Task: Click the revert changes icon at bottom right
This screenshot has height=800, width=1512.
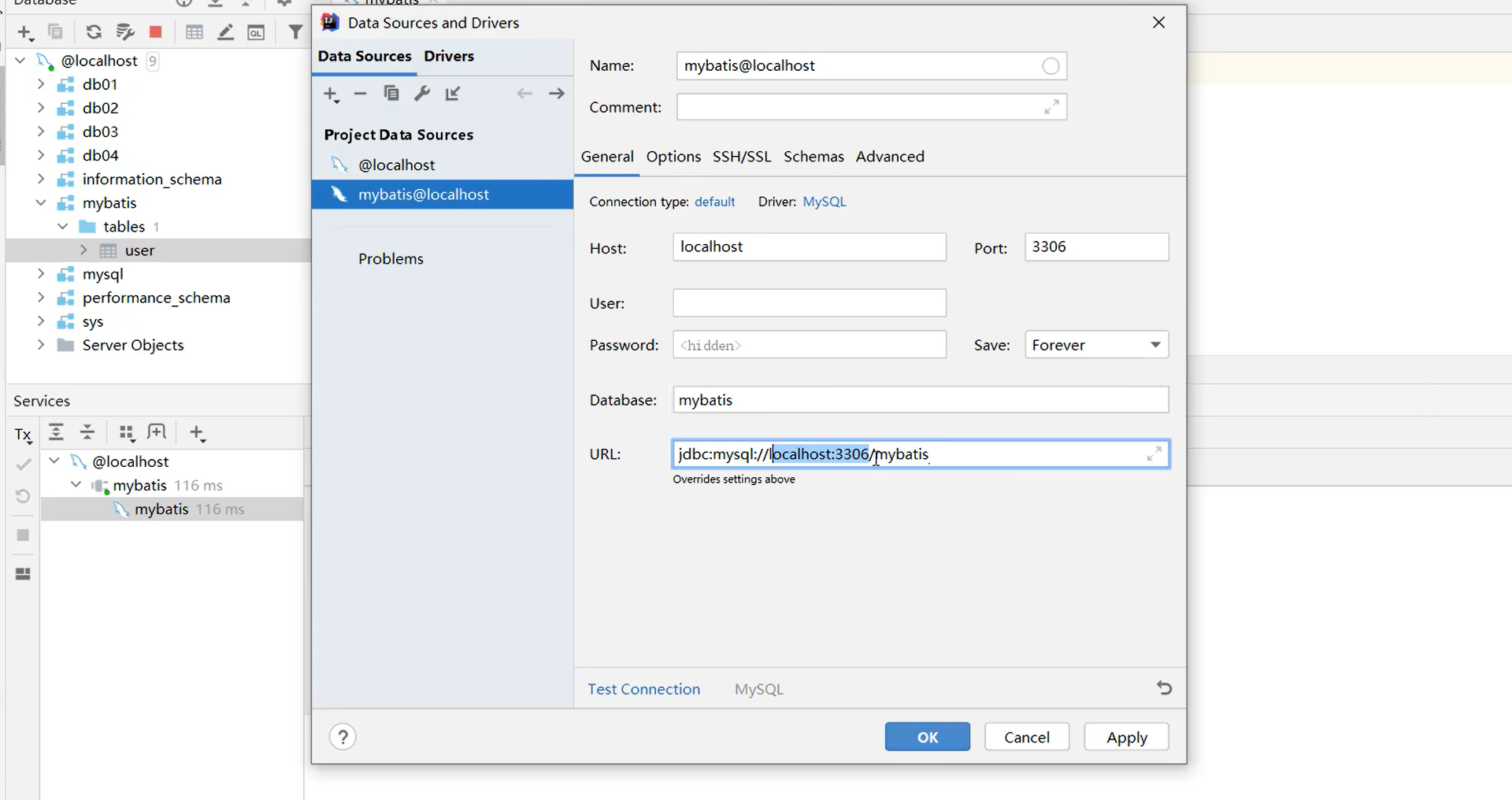Action: [1164, 688]
